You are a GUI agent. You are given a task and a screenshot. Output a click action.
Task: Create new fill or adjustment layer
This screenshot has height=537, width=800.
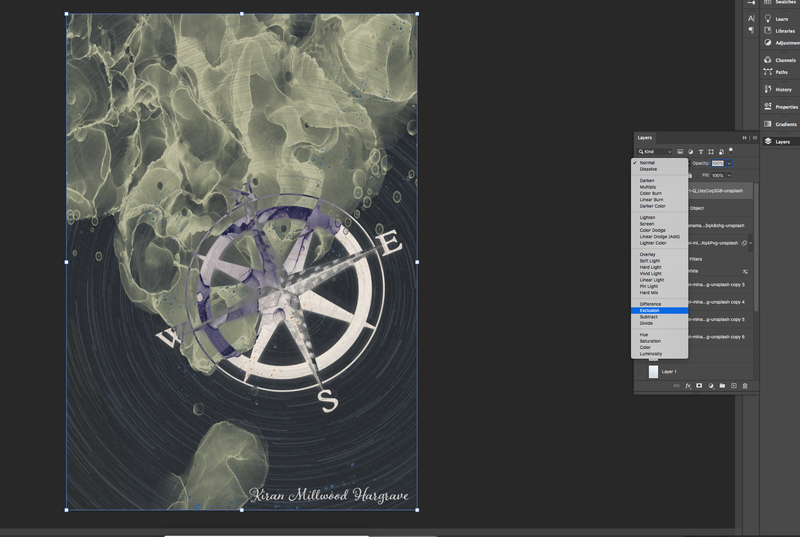click(x=711, y=386)
